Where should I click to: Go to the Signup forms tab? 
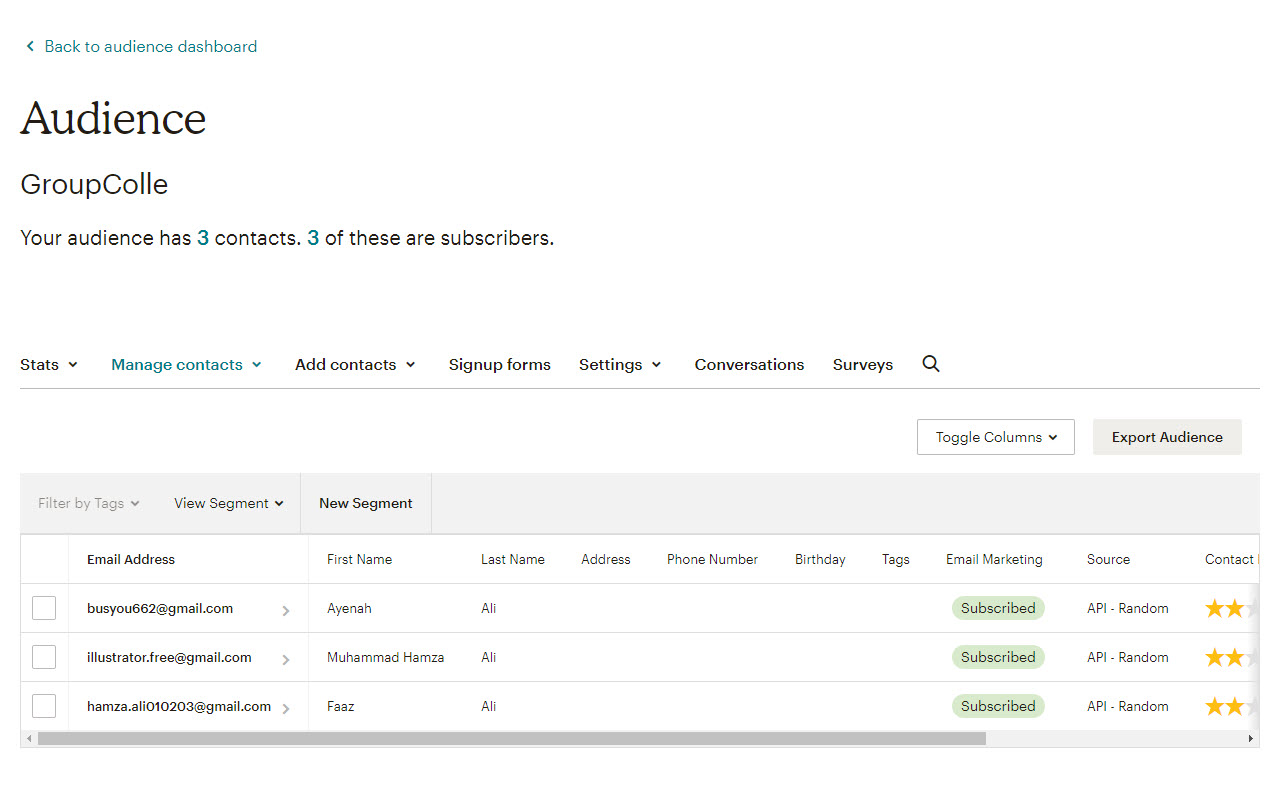[500, 365]
